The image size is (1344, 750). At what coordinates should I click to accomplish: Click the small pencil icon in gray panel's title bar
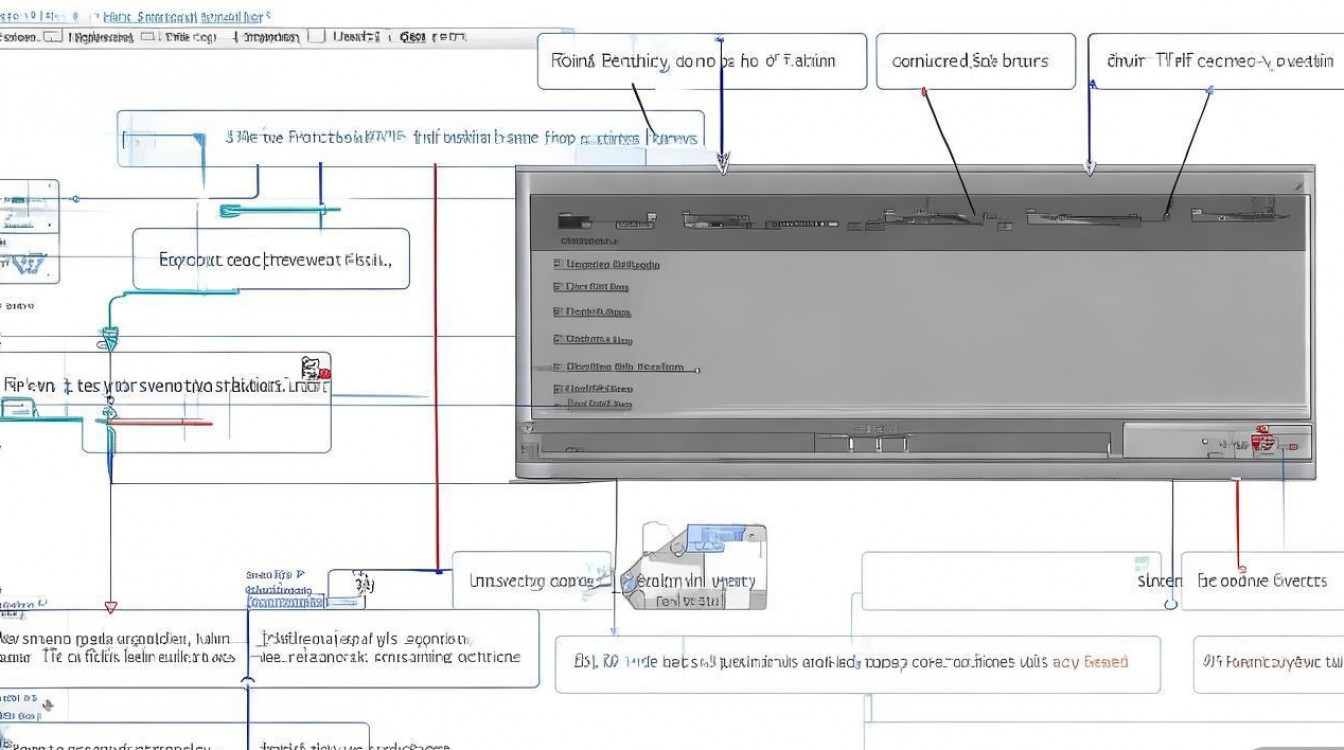coord(1299,185)
